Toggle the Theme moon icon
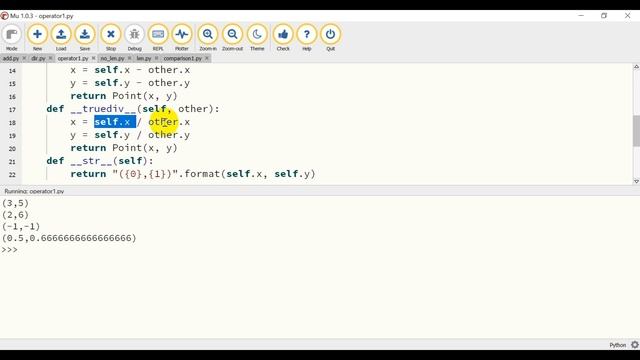Viewport: 640px width, 360px height. coord(257,37)
